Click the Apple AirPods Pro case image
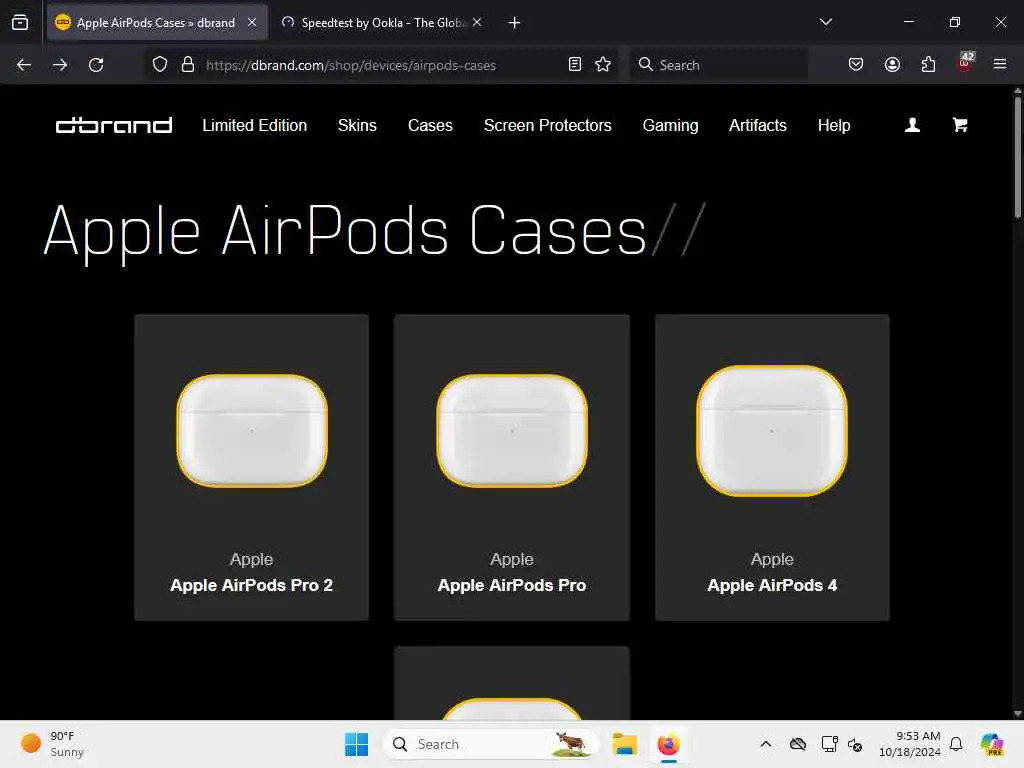The height and width of the screenshot is (768, 1024). (x=512, y=430)
